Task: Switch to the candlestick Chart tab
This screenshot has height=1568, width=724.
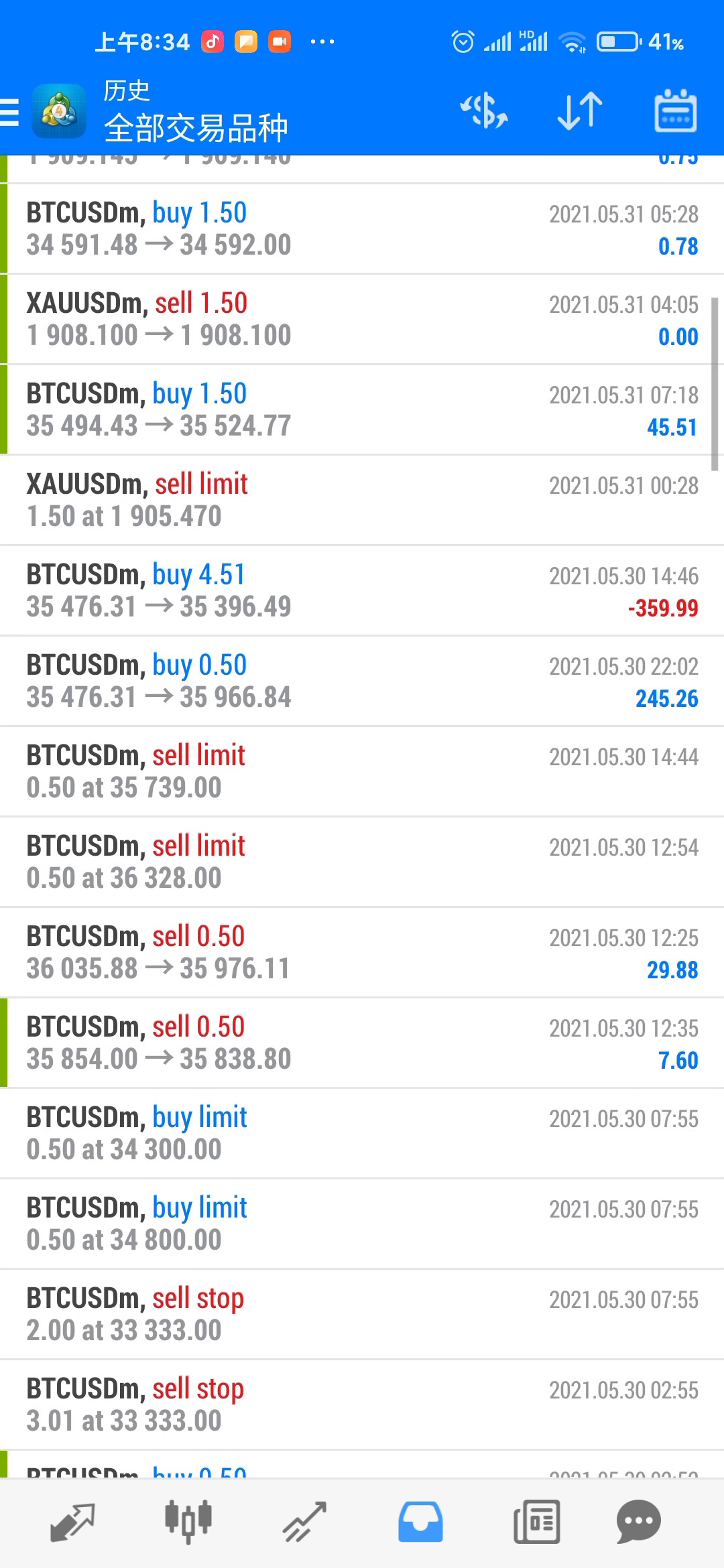Action: click(188, 1522)
